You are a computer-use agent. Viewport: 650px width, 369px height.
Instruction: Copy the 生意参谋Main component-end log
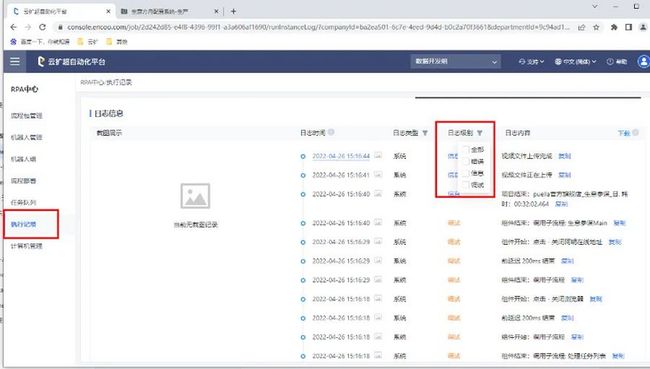(x=619, y=223)
